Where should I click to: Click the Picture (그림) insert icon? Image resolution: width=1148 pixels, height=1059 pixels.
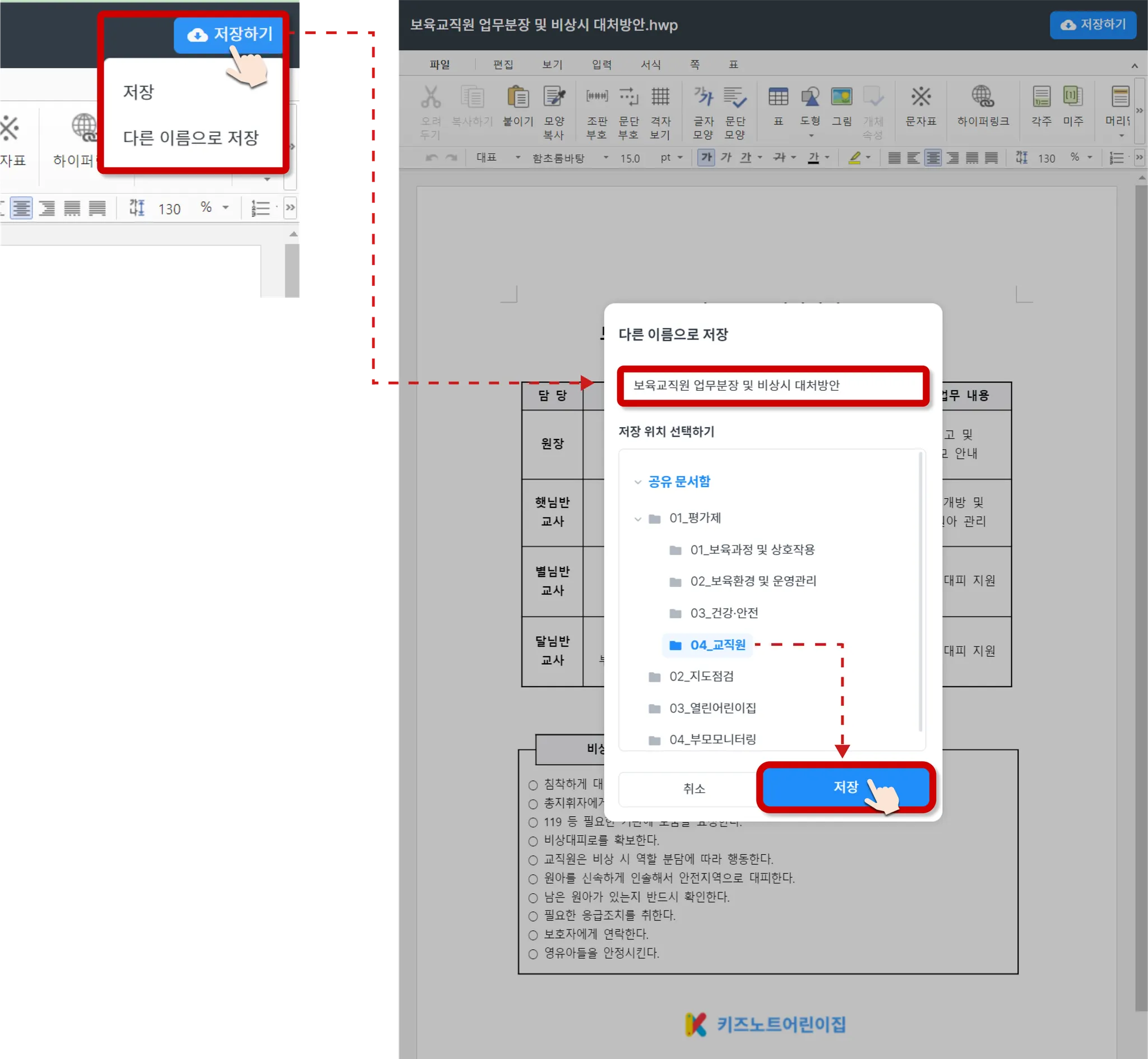click(x=841, y=98)
